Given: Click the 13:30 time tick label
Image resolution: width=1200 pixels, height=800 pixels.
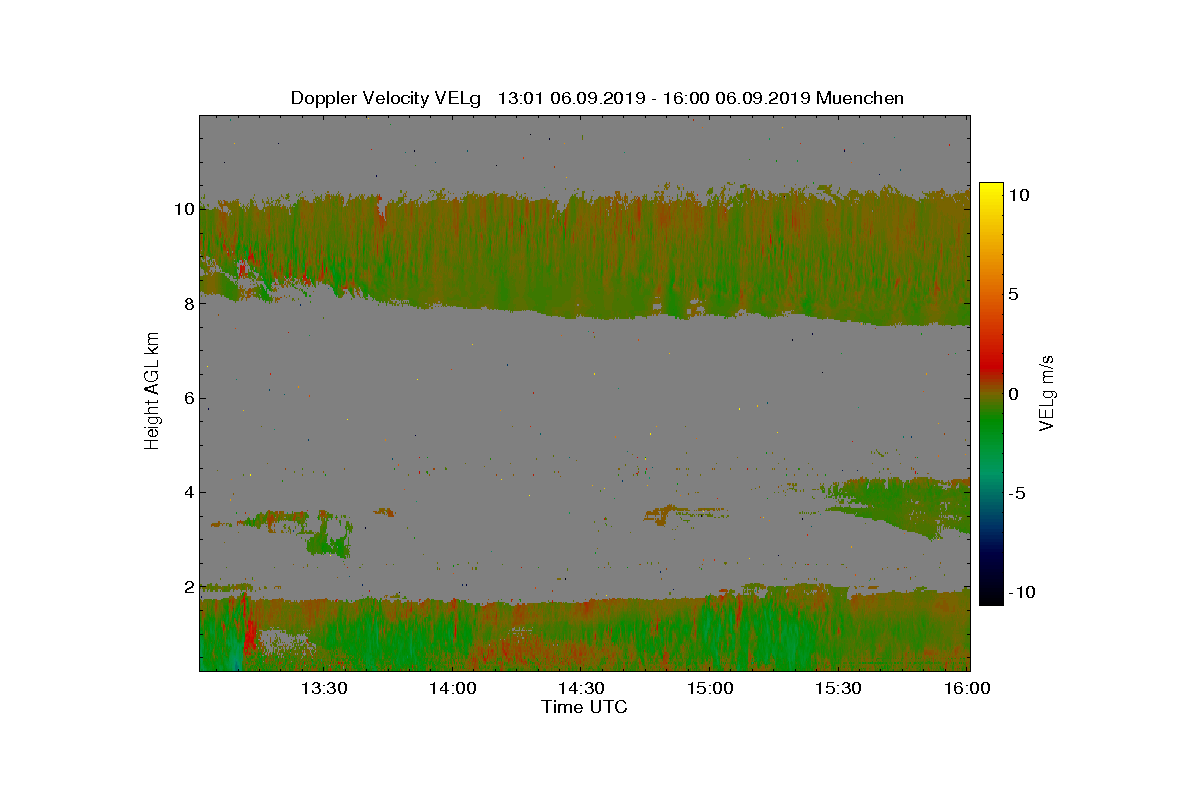Looking at the screenshot, I should (x=324, y=688).
